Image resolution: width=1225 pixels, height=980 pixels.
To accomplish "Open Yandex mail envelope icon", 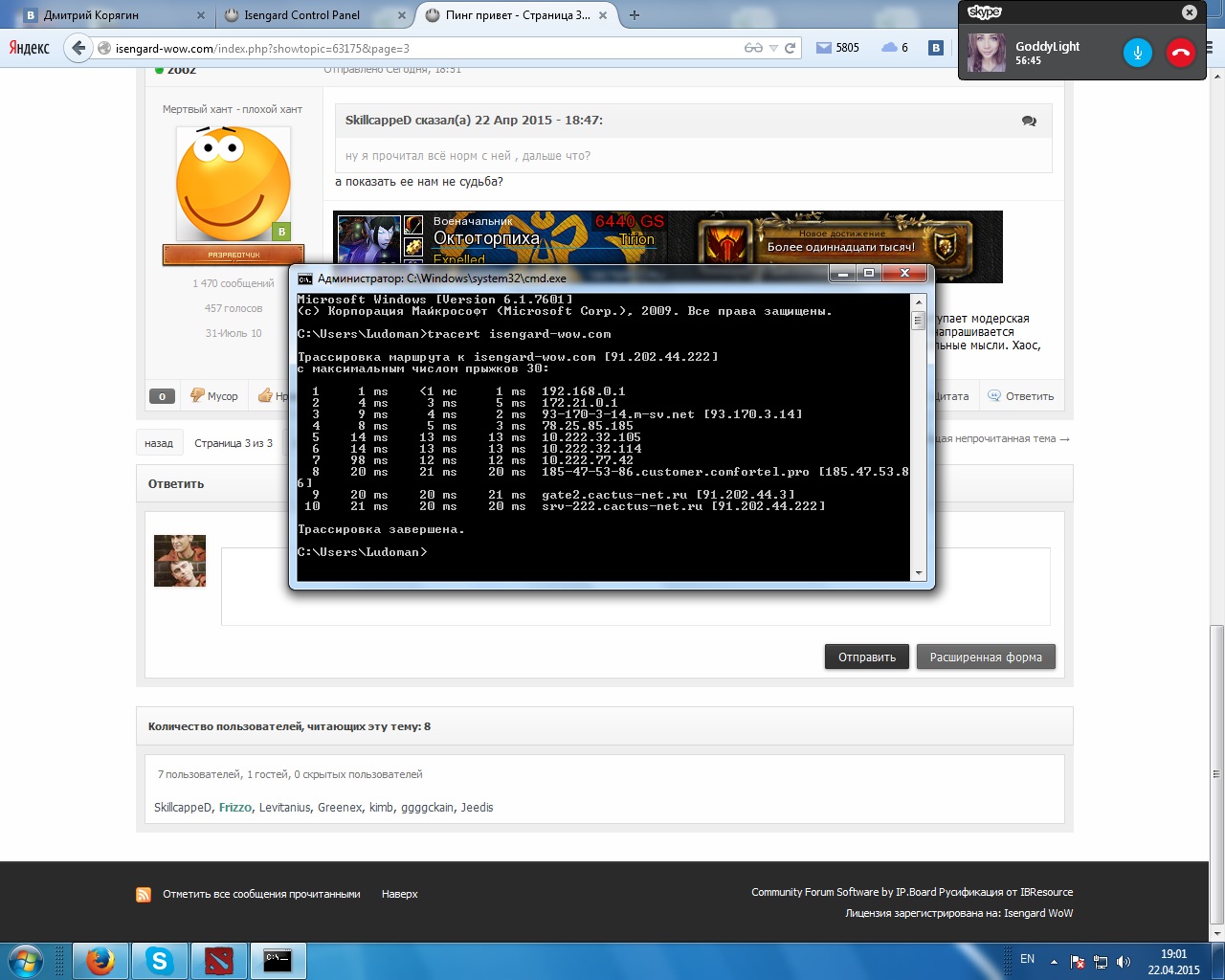I will click(823, 48).
